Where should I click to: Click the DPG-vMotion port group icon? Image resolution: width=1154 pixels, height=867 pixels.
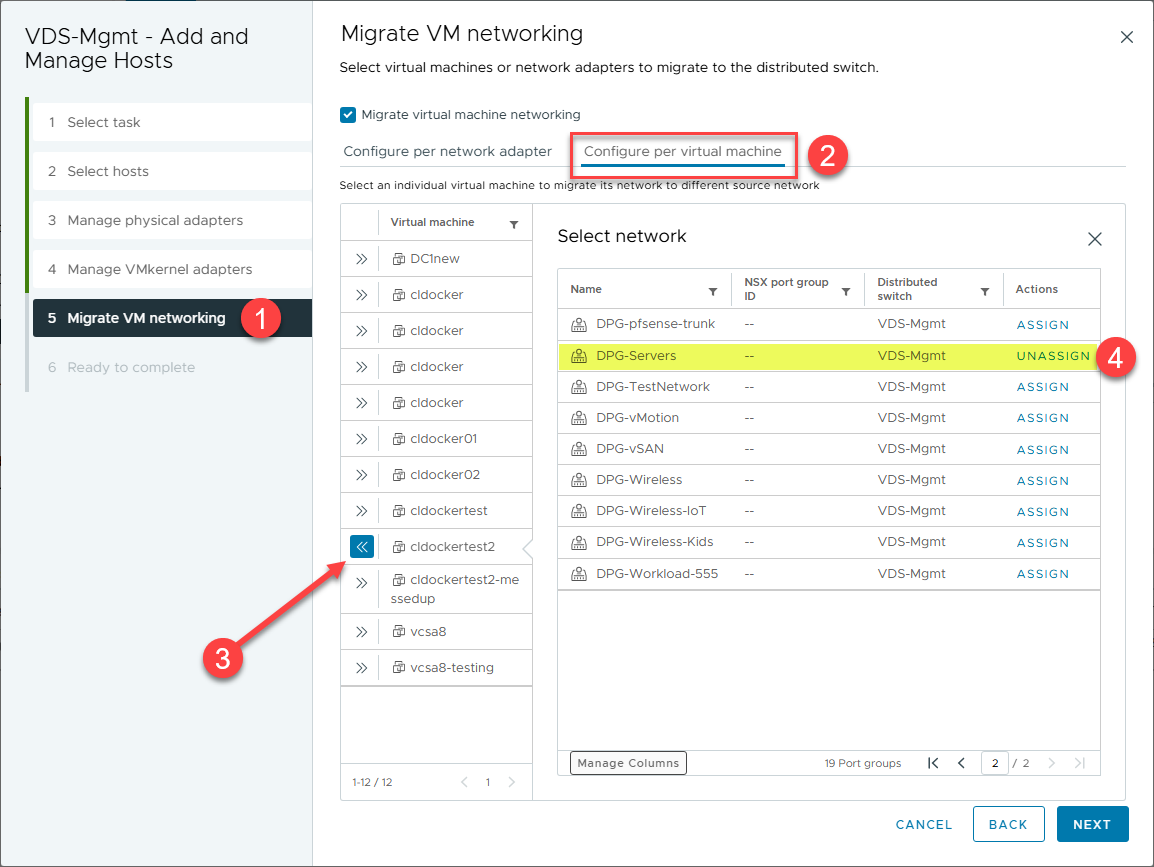coord(578,418)
